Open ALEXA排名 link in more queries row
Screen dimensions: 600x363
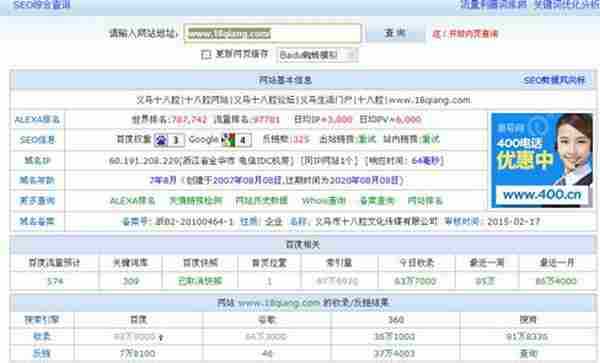tap(132, 200)
